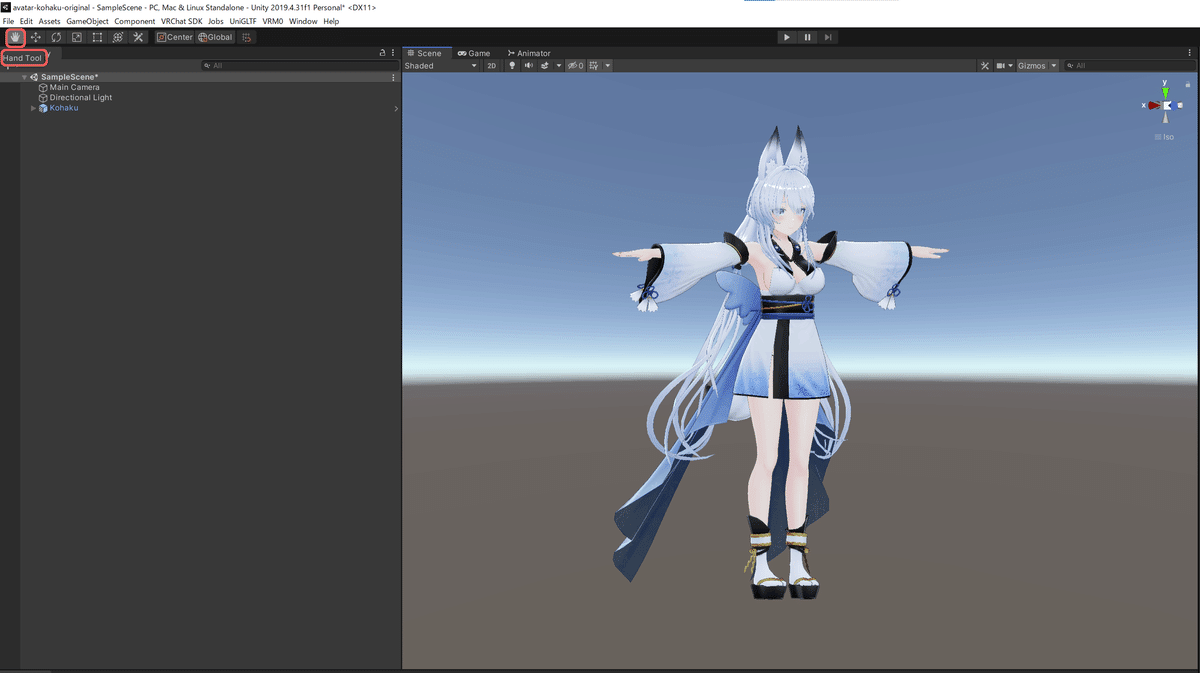Open the Component menu
1200x673 pixels.
(x=135, y=21)
